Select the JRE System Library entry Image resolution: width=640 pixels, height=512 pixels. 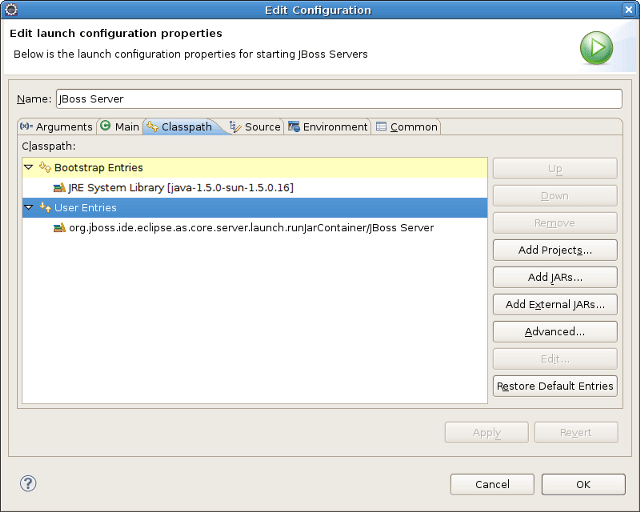pos(180,188)
